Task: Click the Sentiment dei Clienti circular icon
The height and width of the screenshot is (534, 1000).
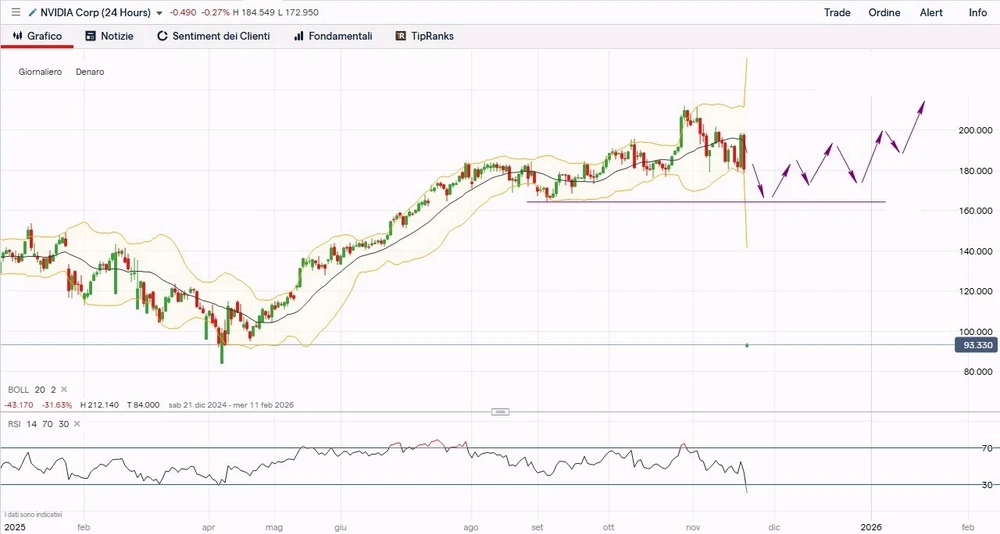Action: coord(162,36)
